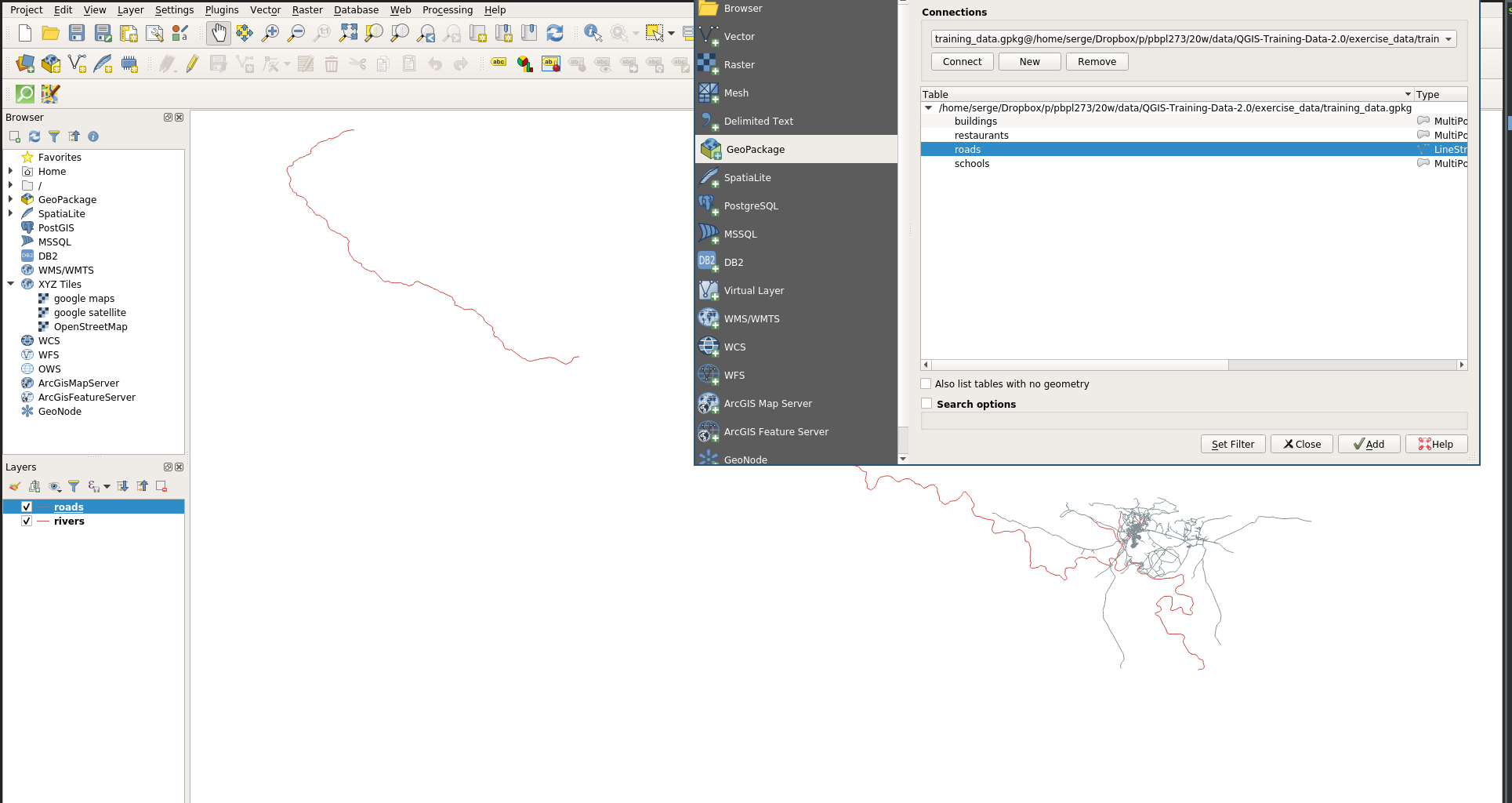Click the Refresh icon in main toolbar
This screenshot has width=1512, height=803.
tap(555, 33)
